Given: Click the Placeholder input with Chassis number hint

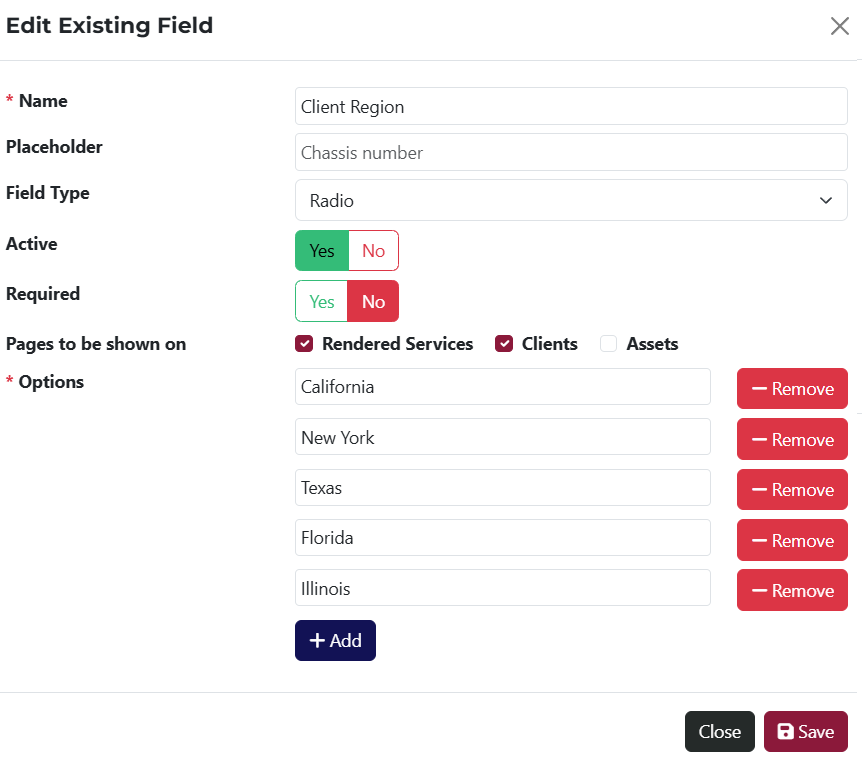Looking at the screenshot, I should pyautogui.click(x=571, y=152).
